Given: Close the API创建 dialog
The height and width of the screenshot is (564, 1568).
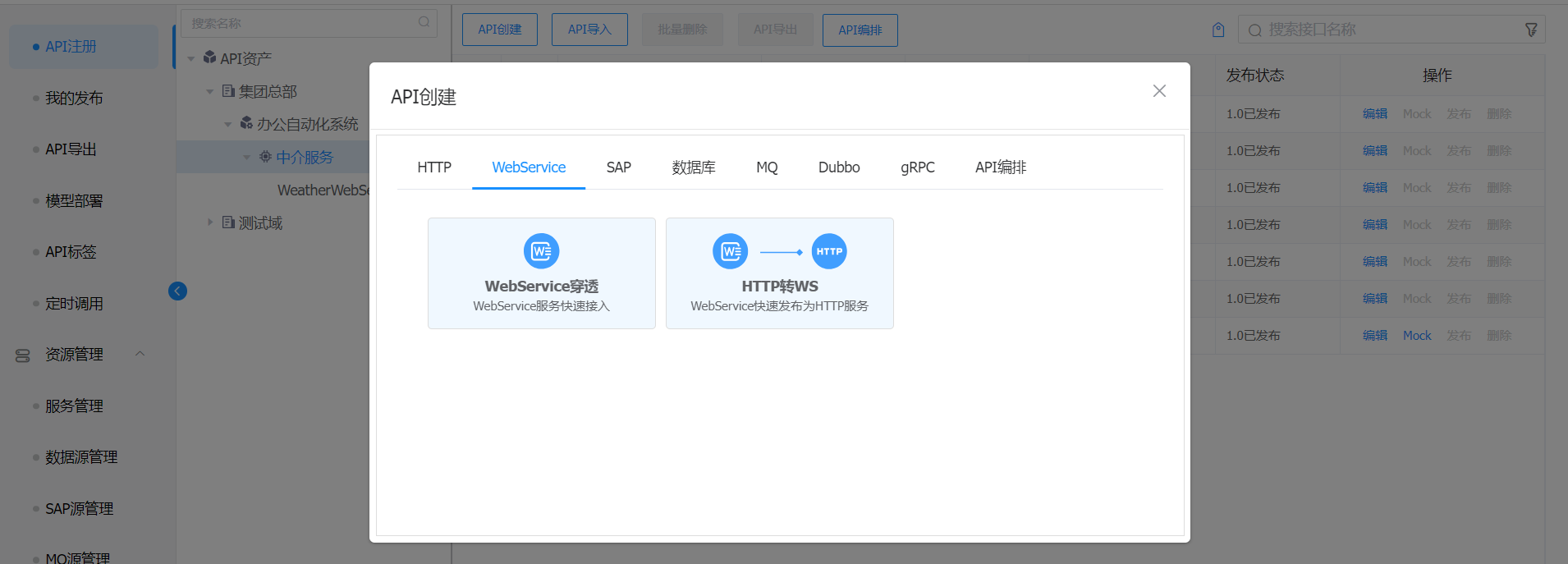Looking at the screenshot, I should tap(1159, 91).
